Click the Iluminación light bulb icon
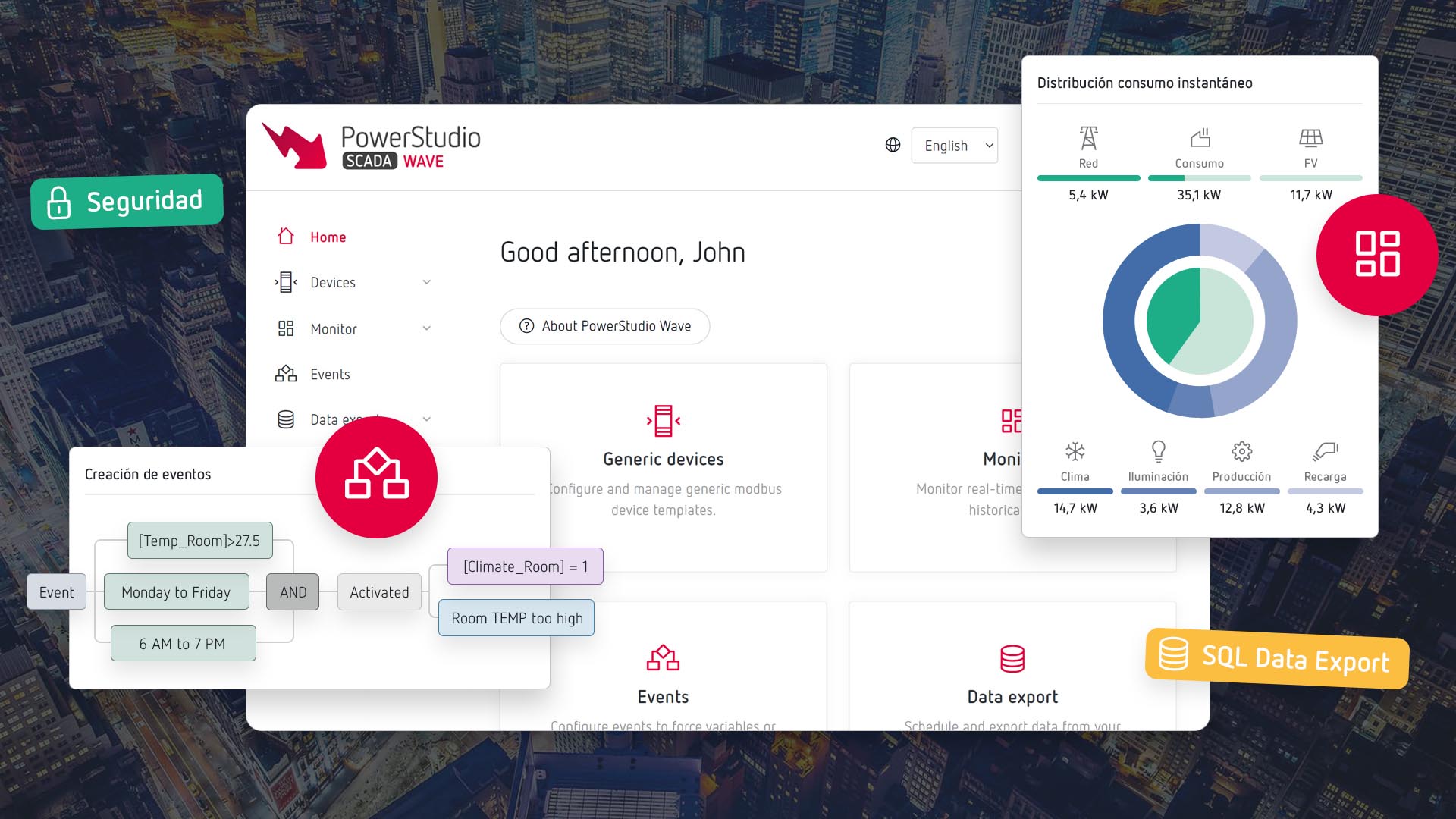This screenshot has height=819, width=1456. [x=1158, y=452]
